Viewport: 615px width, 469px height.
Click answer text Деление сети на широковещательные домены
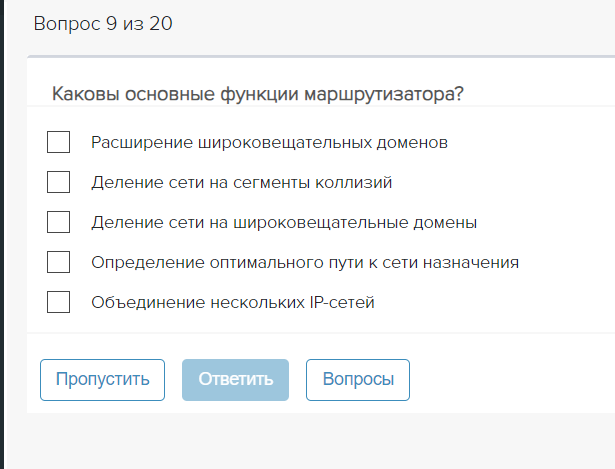pos(283,222)
